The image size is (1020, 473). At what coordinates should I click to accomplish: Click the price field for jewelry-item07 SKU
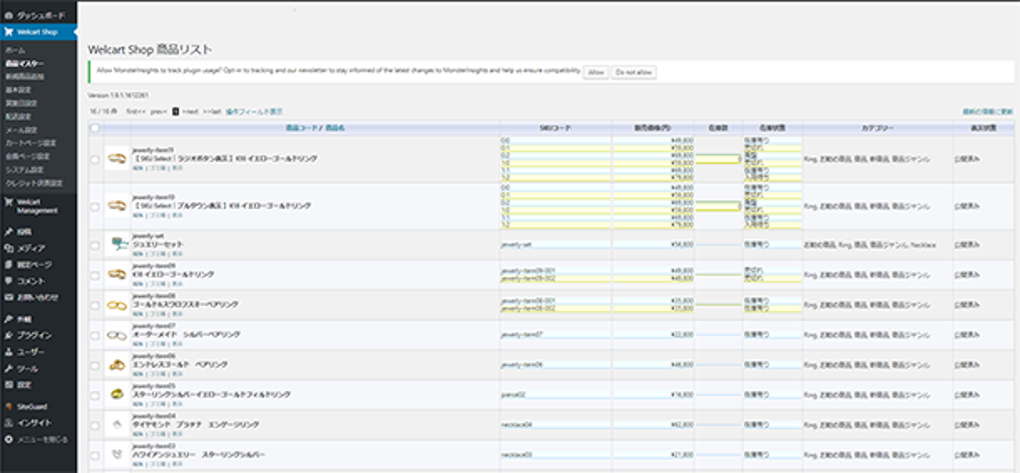point(653,335)
